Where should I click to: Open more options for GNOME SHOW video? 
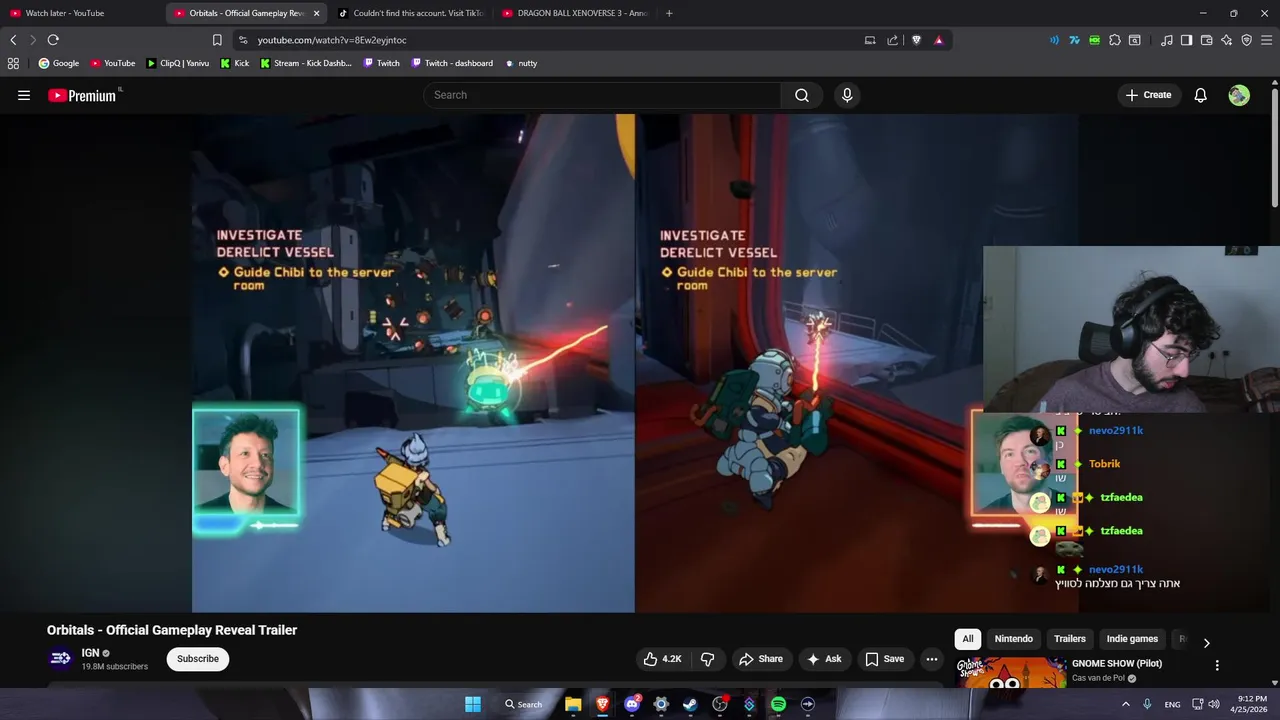pos(1217,665)
